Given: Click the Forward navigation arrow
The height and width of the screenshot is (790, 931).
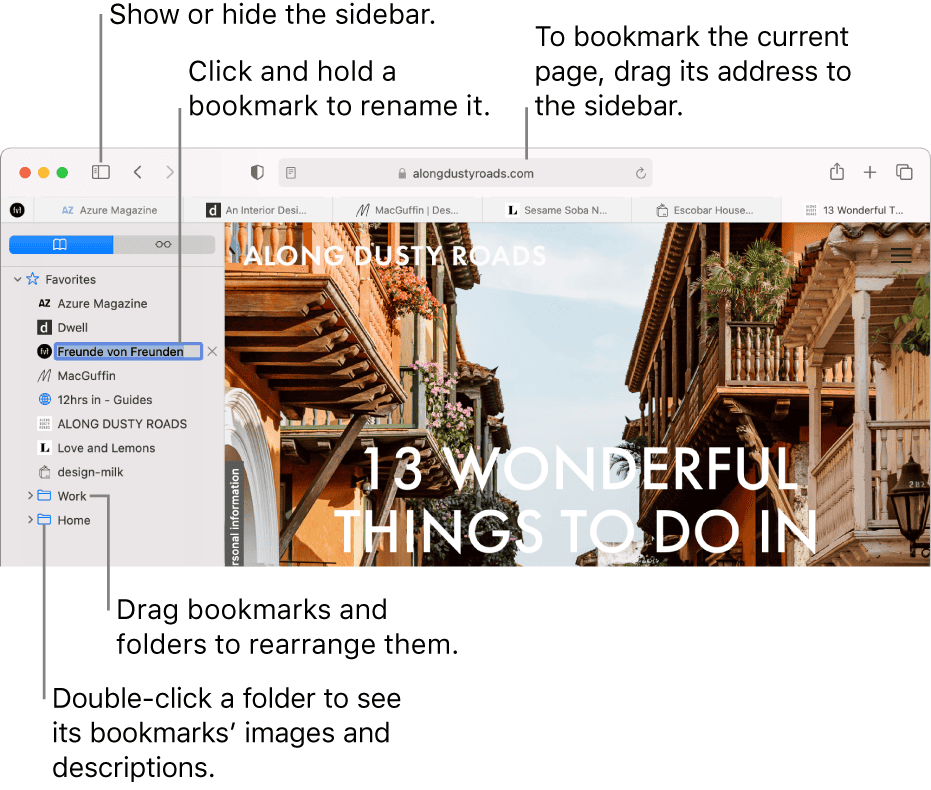Looking at the screenshot, I should pyautogui.click(x=169, y=172).
